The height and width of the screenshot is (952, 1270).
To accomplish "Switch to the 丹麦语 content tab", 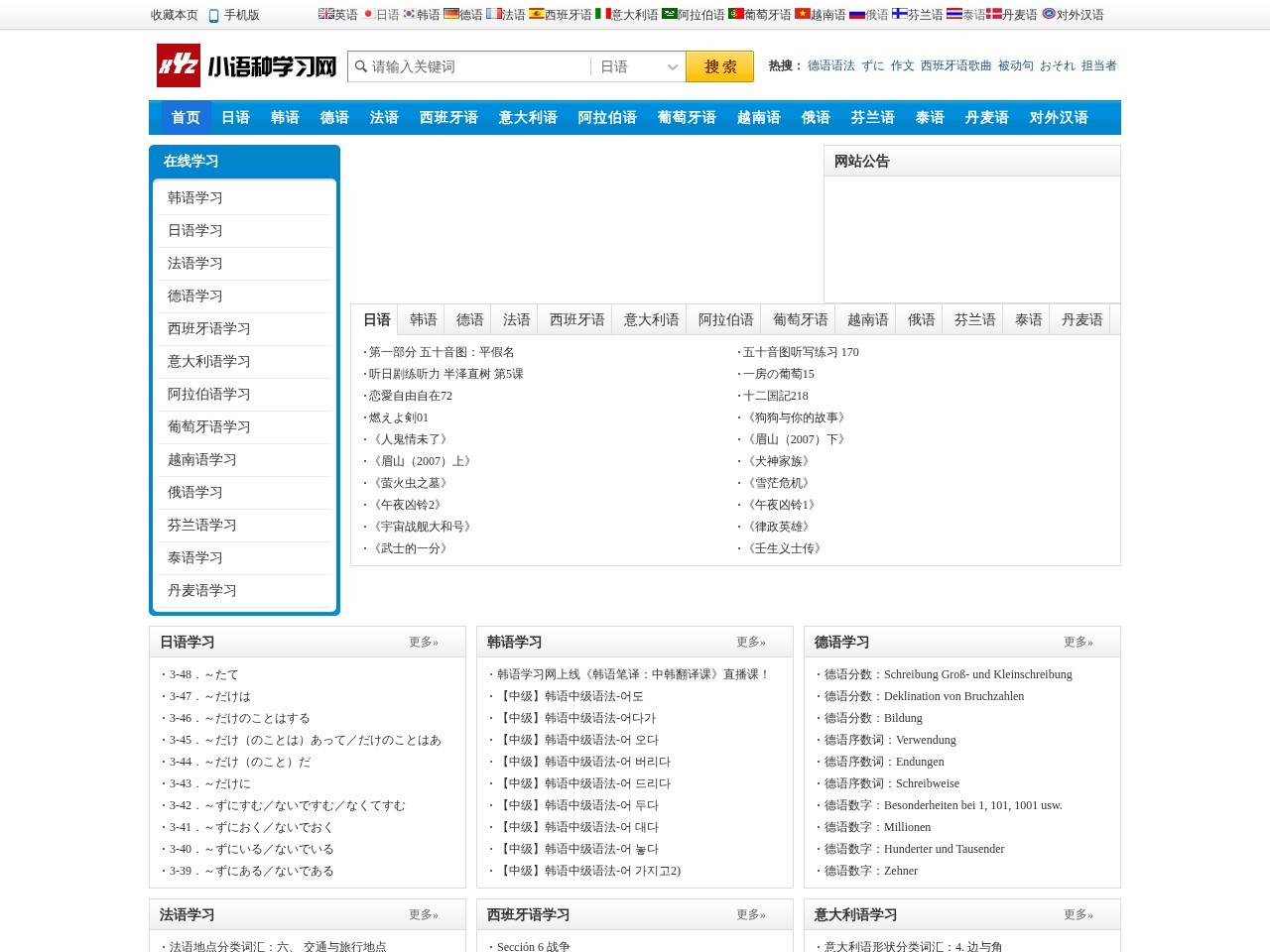I will pyautogui.click(x=1082, y=319).
